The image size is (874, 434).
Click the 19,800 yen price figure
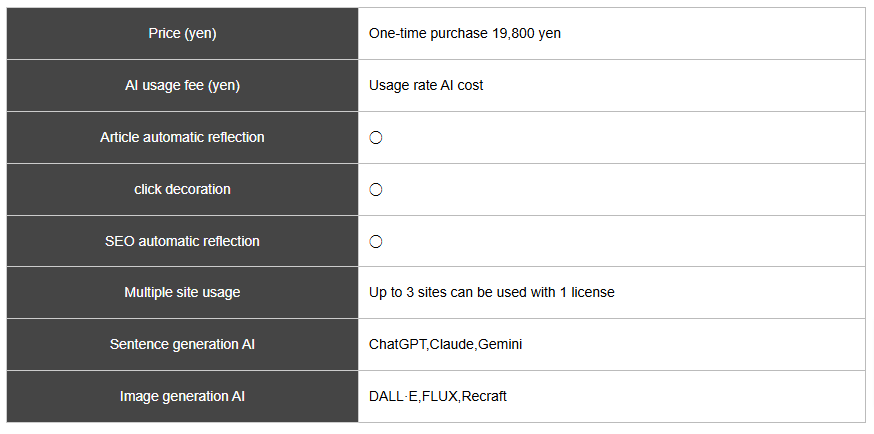click(x=526, y=33)
